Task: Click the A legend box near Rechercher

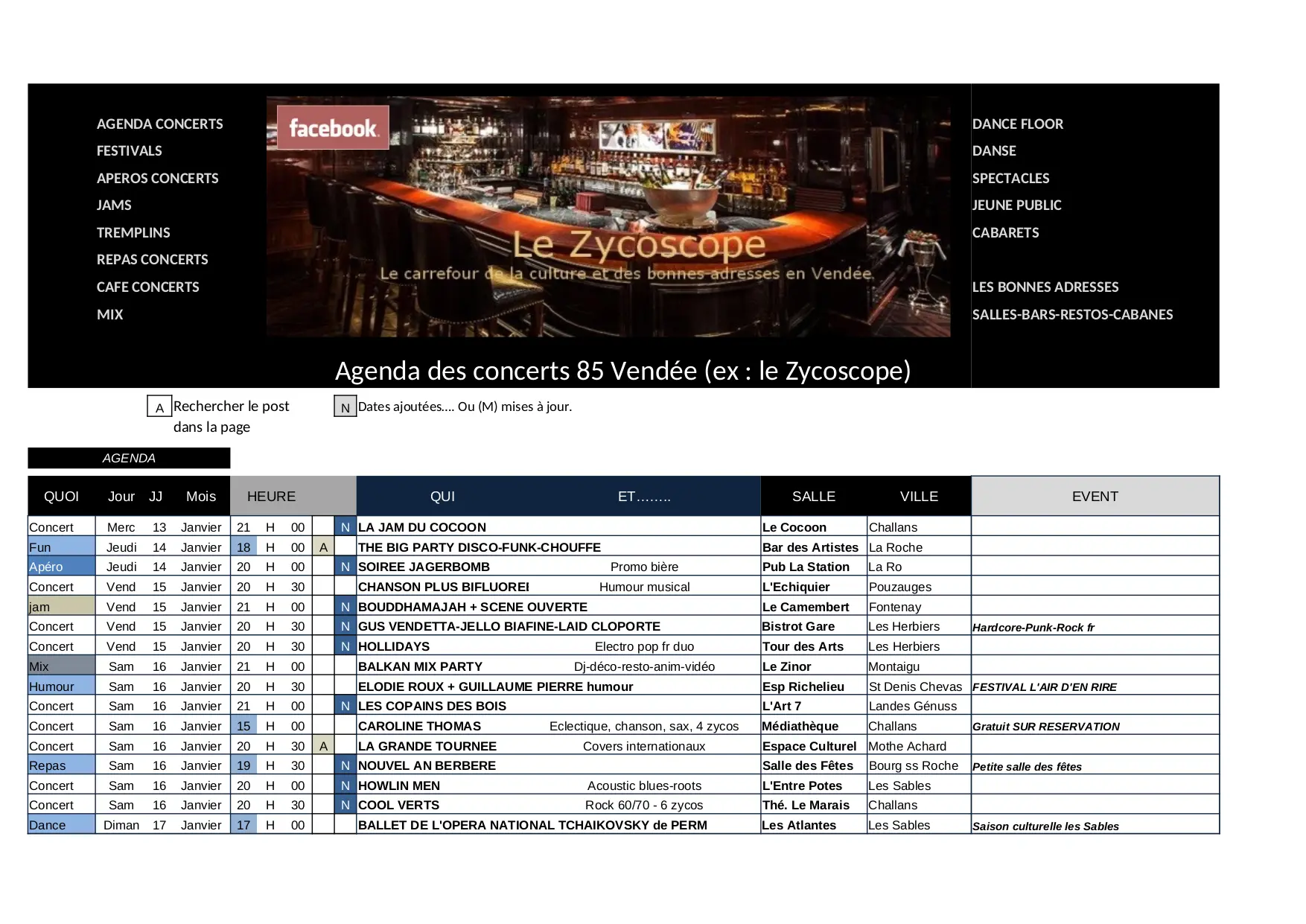Action: coord(159,407)
